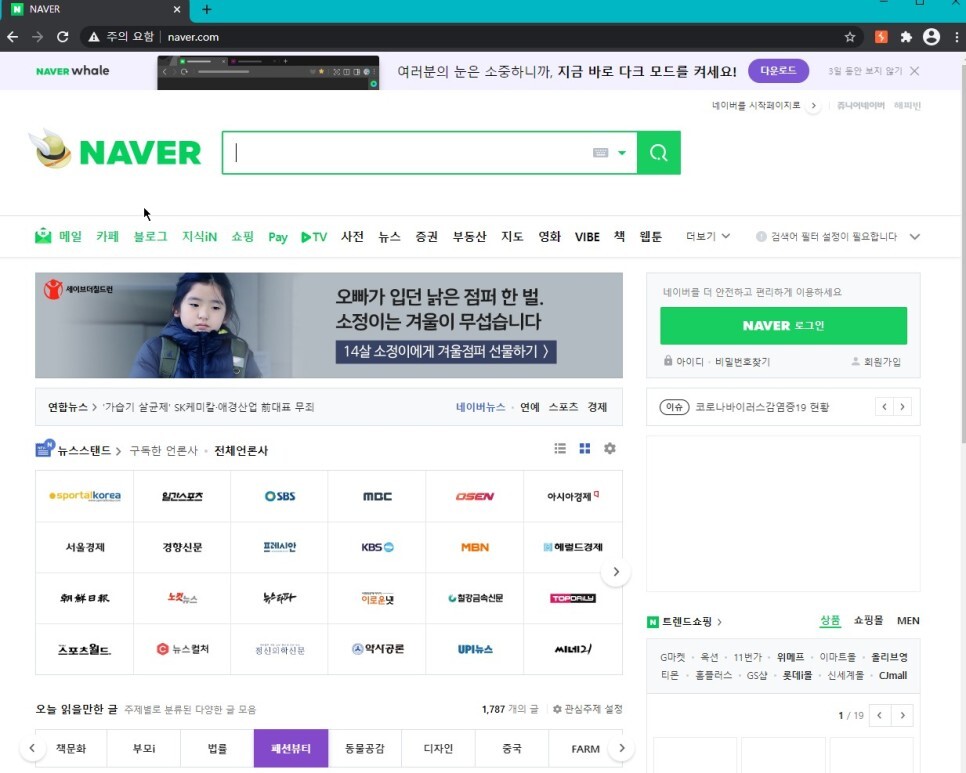Bookmark this page with the star icon
Screen dimensions: 966x773
(x=850, y=37)
